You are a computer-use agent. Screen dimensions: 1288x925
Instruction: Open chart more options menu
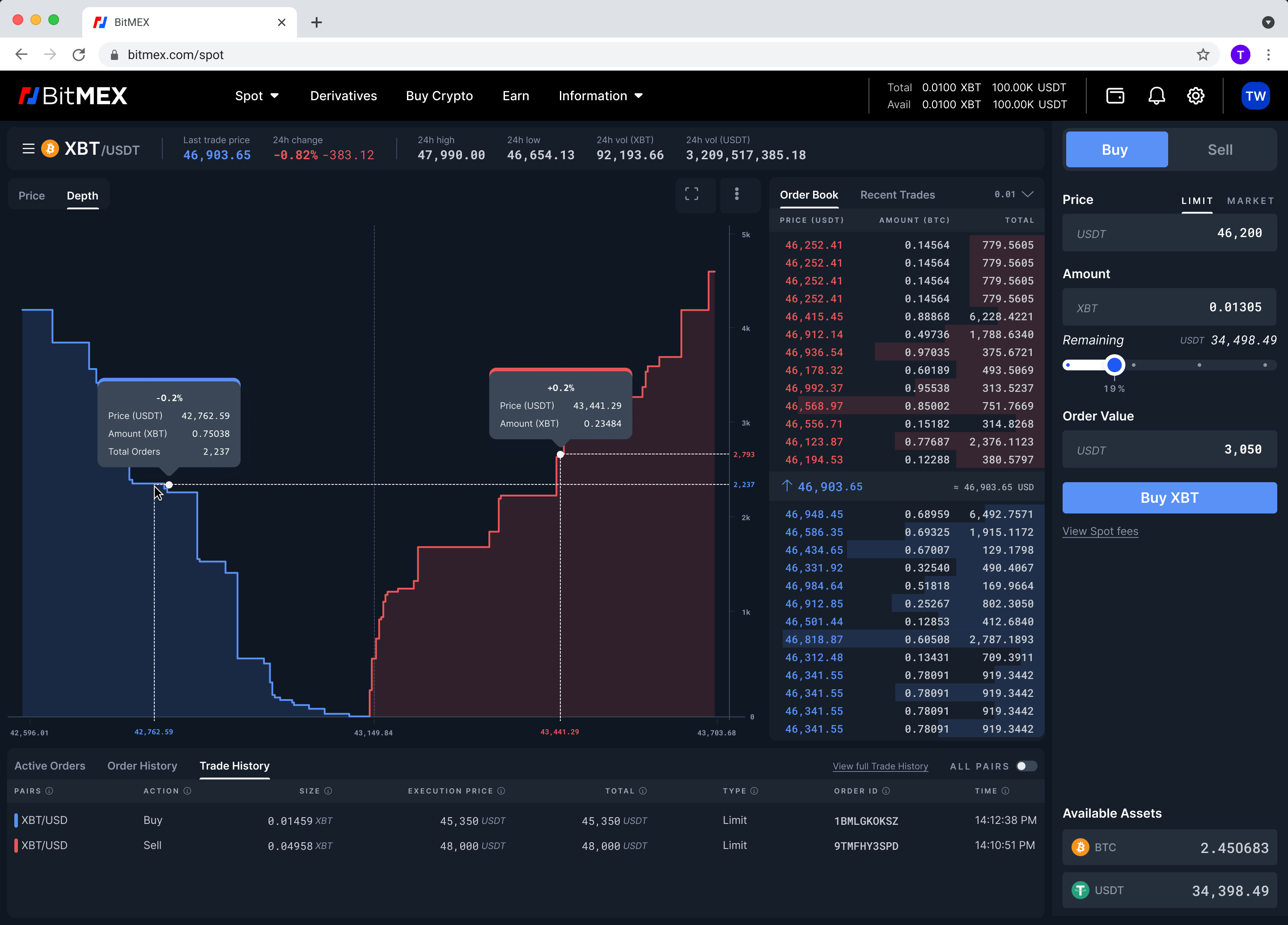737,194
